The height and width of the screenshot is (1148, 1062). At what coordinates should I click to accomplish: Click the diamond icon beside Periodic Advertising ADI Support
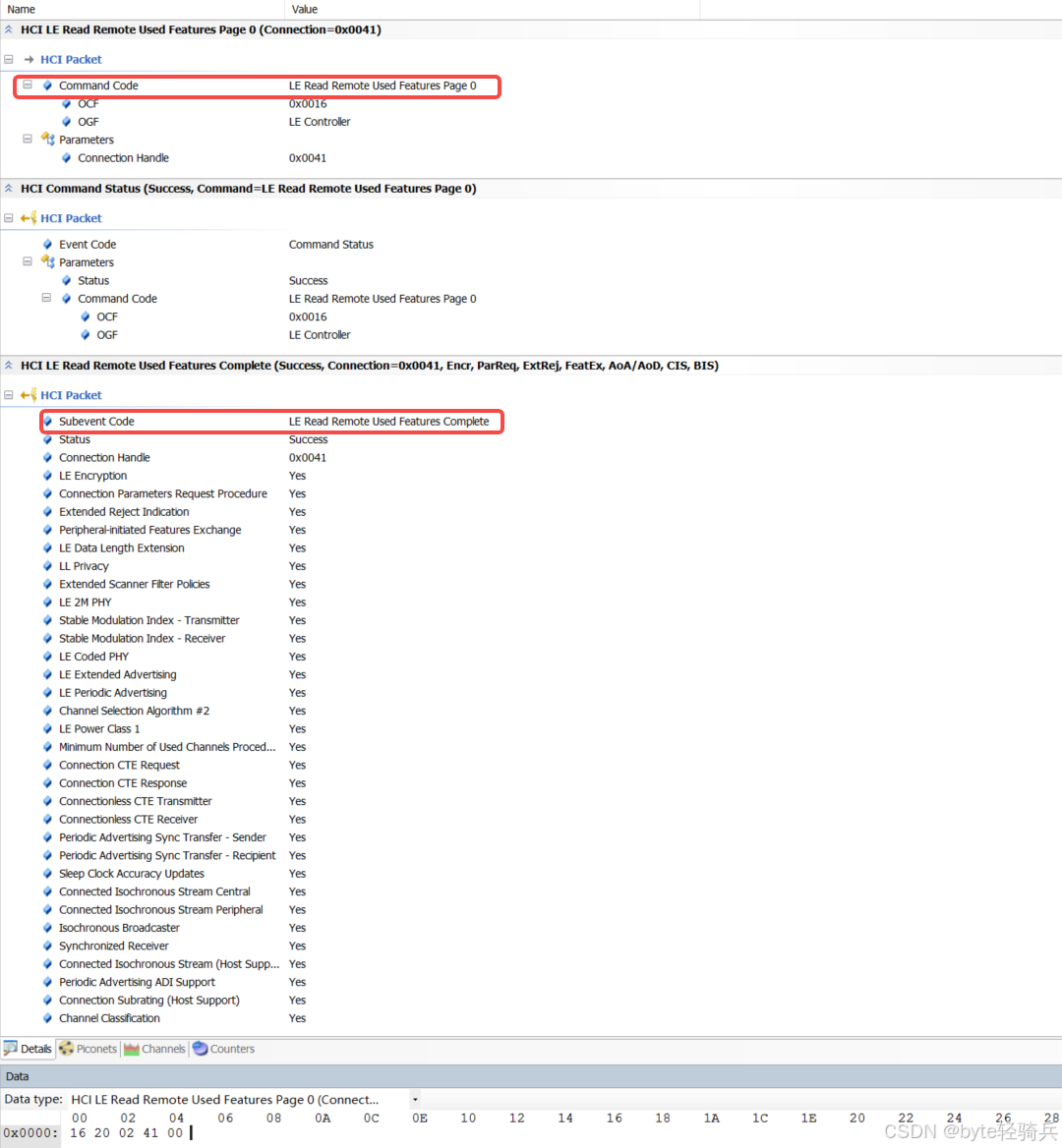coord(47,983)
